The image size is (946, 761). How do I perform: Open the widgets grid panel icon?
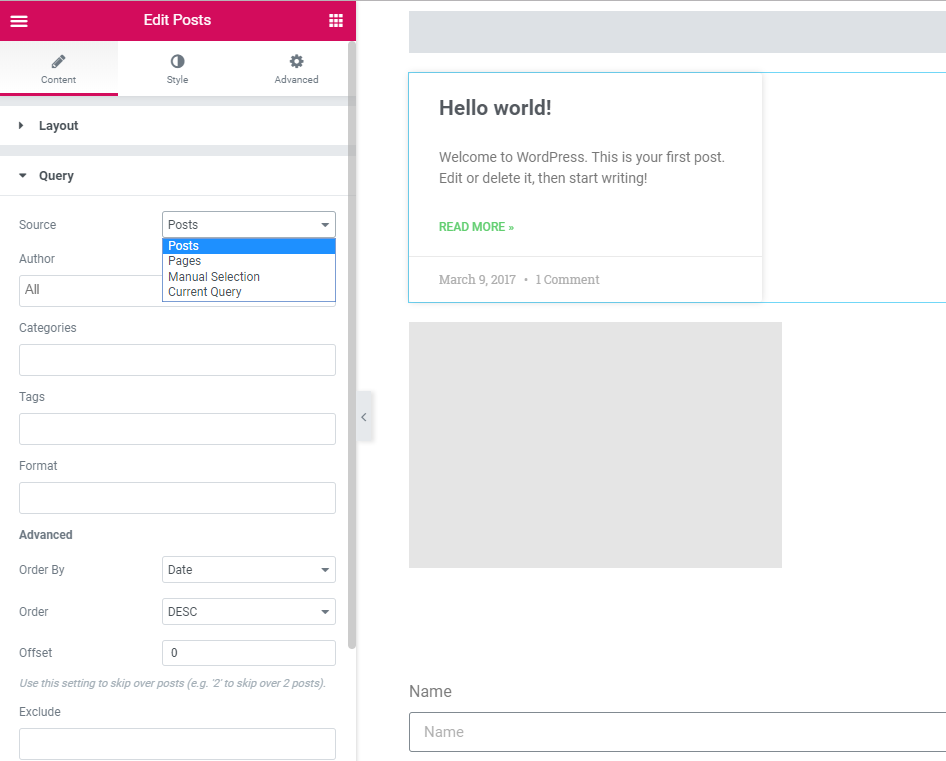pyautogui.click(x=336, y=21)
